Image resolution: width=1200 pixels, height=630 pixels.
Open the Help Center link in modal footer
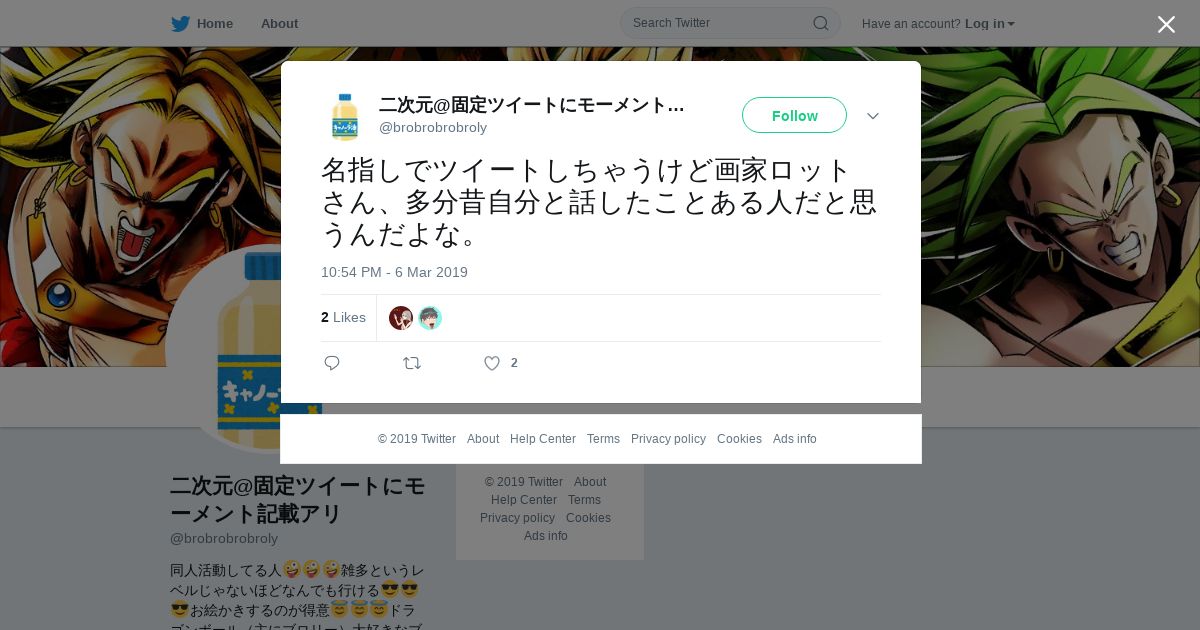(543, 439)
